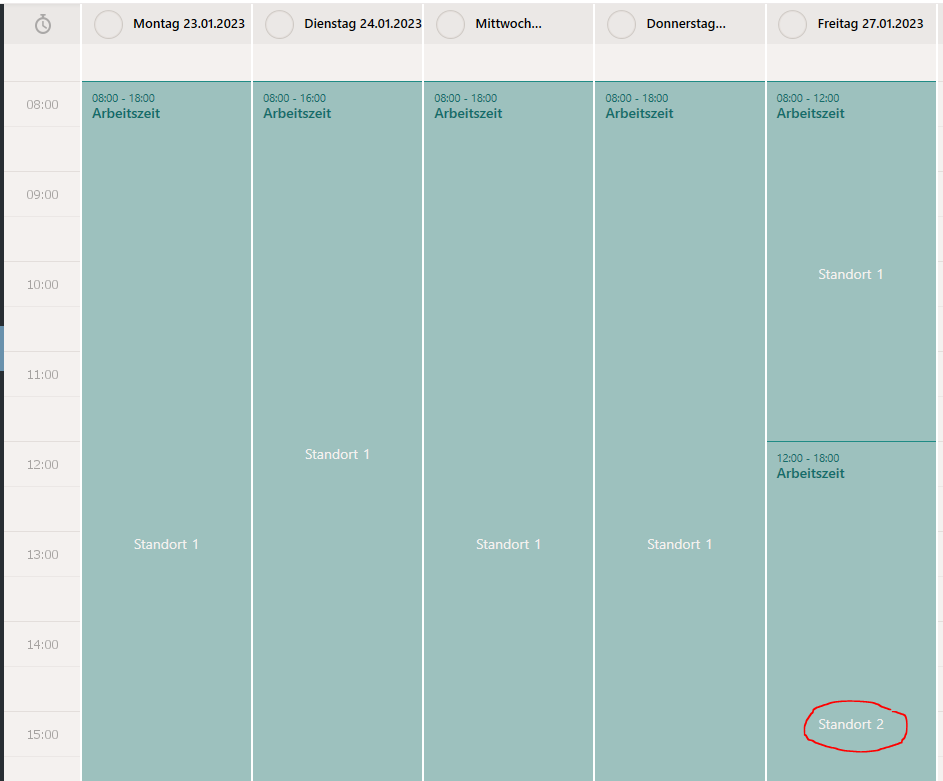Open Thursday's 08:00 - 18:00 Arbeitszeit entry
The image size is (943, 781).
(680, 431)
